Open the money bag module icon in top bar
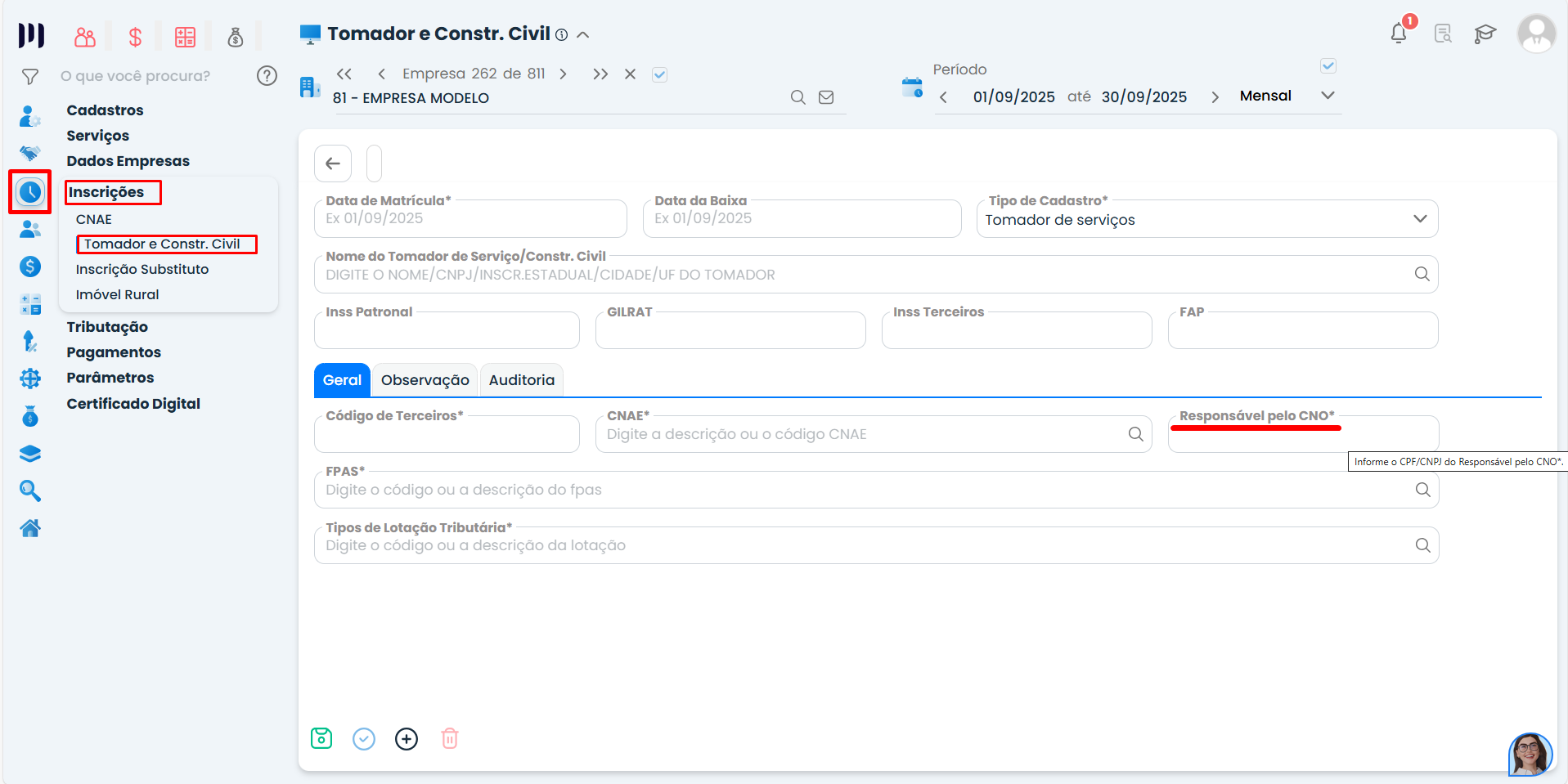This screenshot has height=784, width=1568. [236, 37]
